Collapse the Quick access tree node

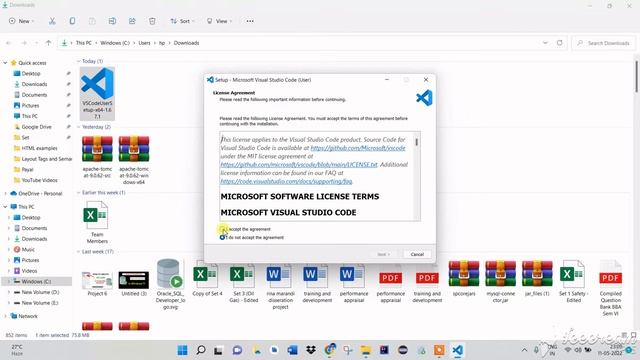pyautogui.click(x=5, y=63)
